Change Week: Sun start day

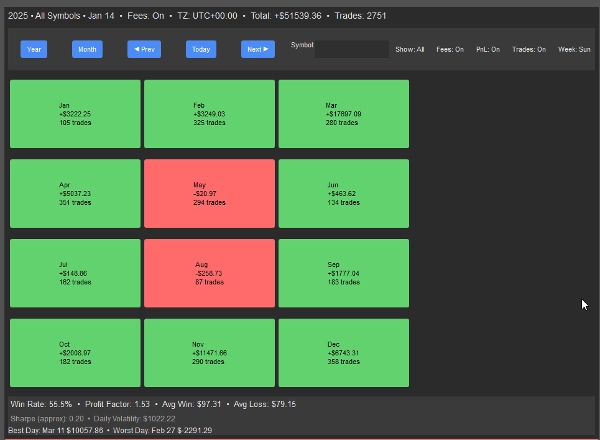(x=574, y=49)
